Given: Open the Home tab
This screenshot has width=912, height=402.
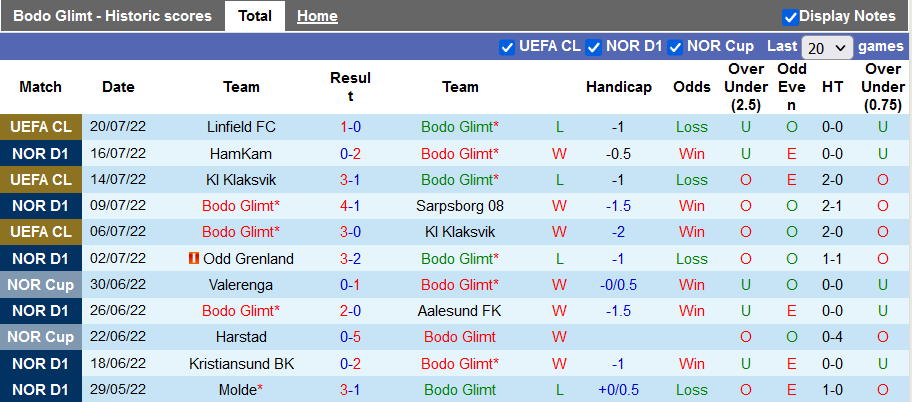Looking at the screenshot, I should (x=317, y=16).
